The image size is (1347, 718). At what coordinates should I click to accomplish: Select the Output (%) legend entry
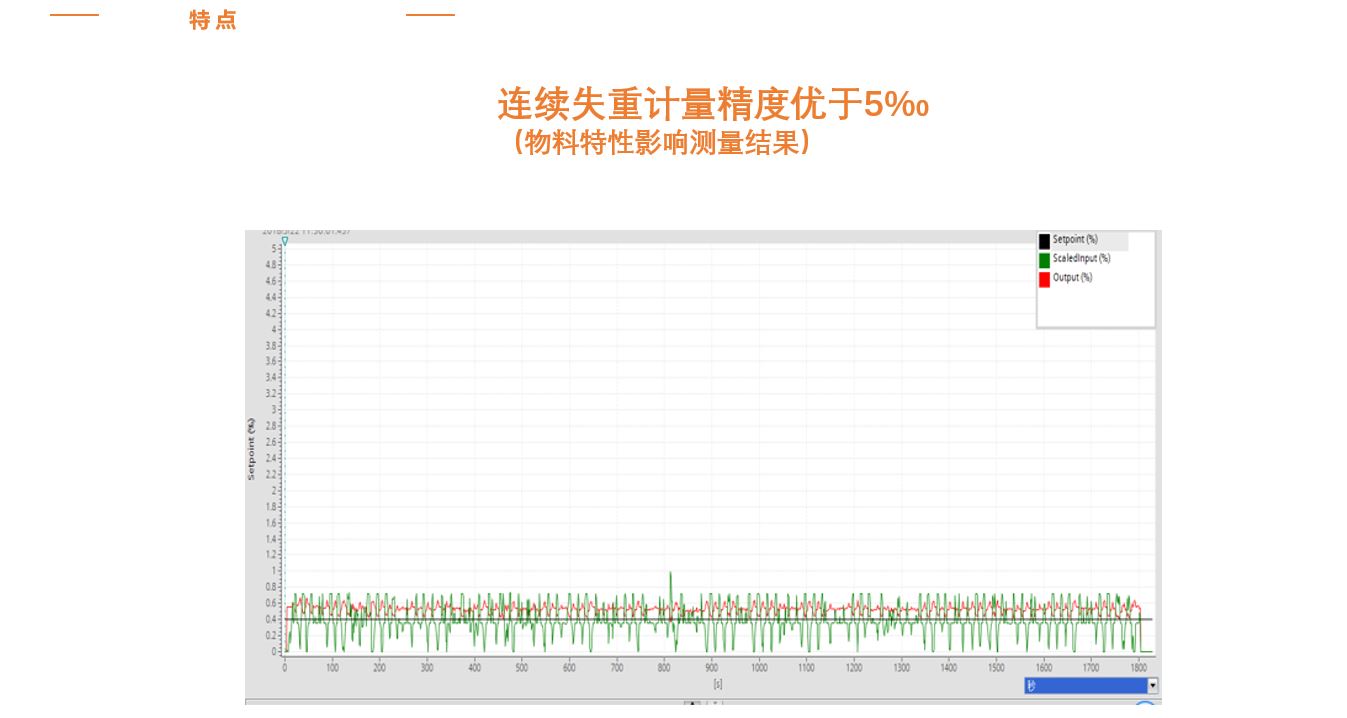pyautogui.click(x=1072, y=278)
